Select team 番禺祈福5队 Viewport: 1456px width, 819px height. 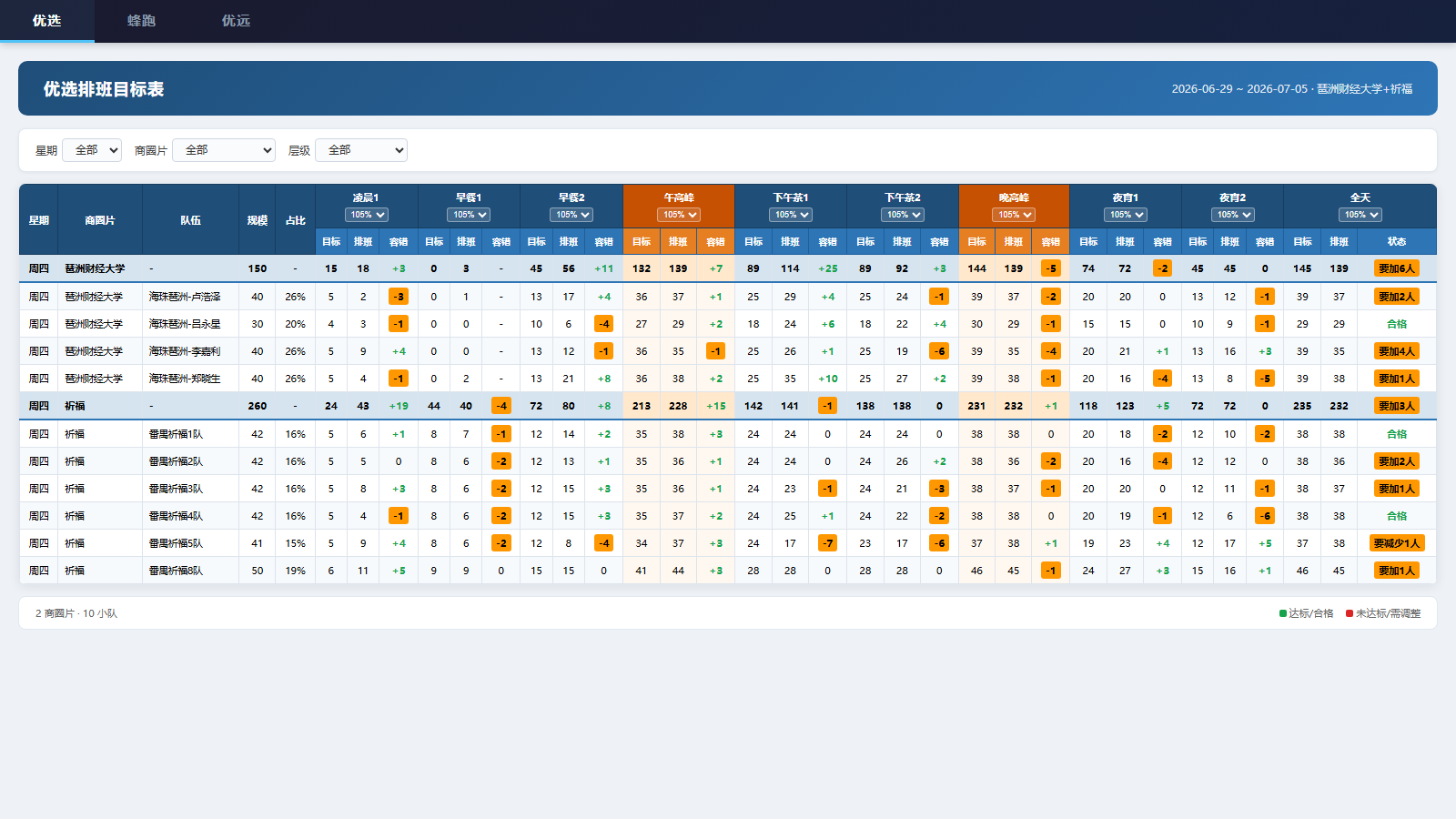(177, 543)
